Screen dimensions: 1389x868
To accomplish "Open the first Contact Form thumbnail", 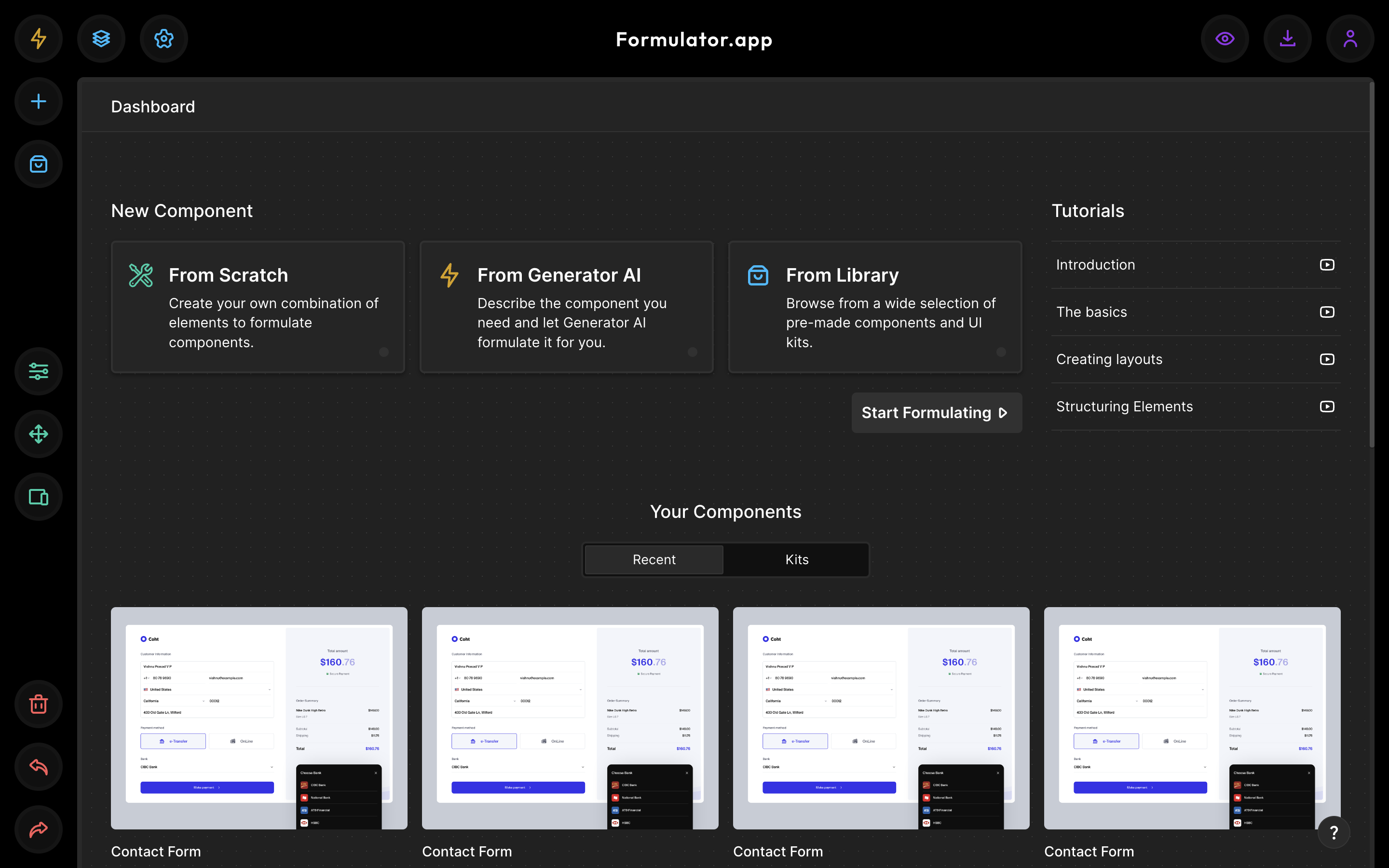I will tap(259, 718).
